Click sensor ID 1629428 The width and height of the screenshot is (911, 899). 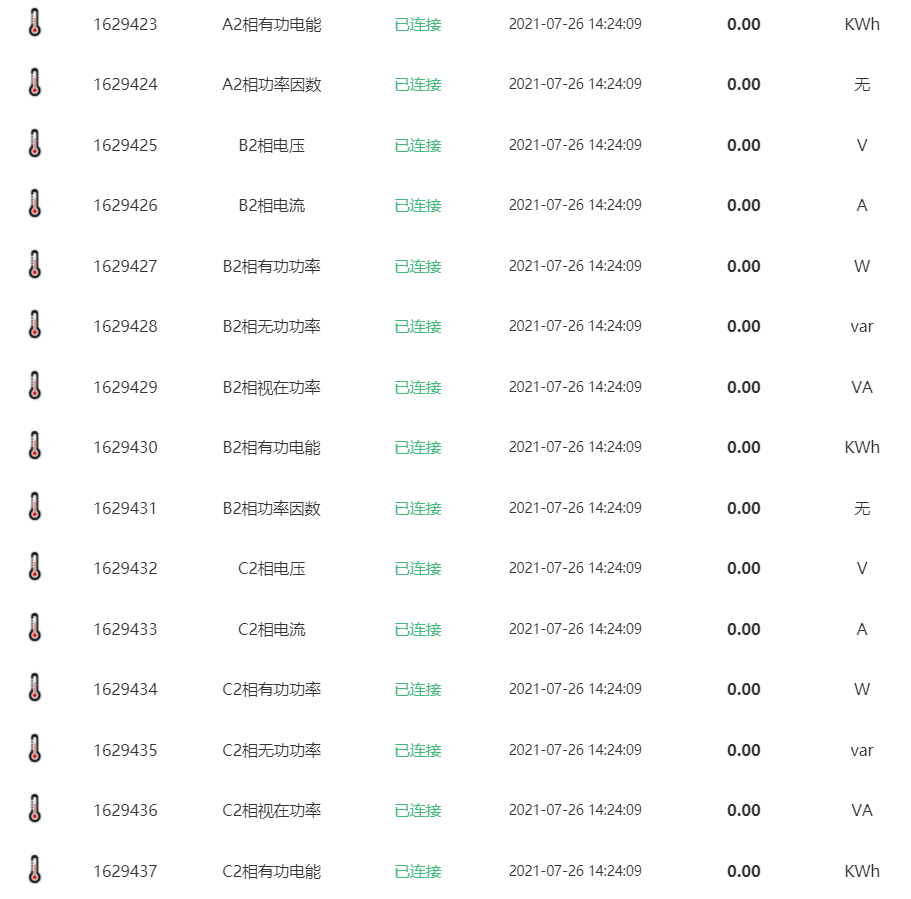pos(125,326)
